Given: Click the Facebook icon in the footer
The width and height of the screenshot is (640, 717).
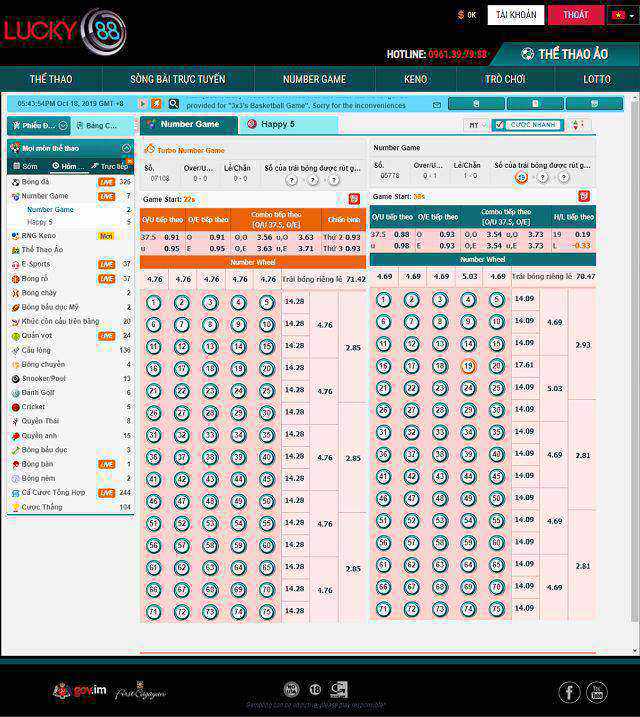Looking at the screenshot, I should [570, 692].
